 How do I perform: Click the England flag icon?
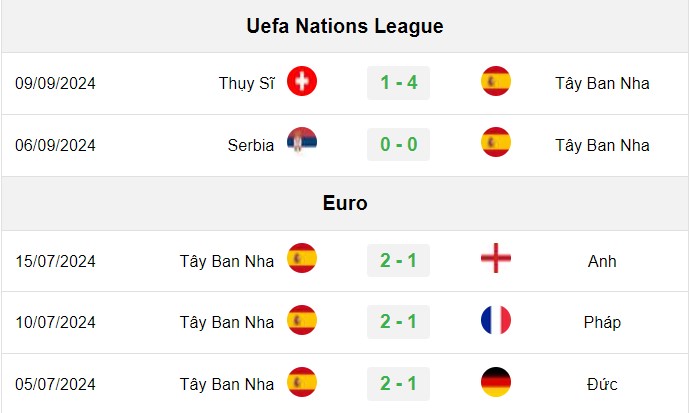[496, 258]
